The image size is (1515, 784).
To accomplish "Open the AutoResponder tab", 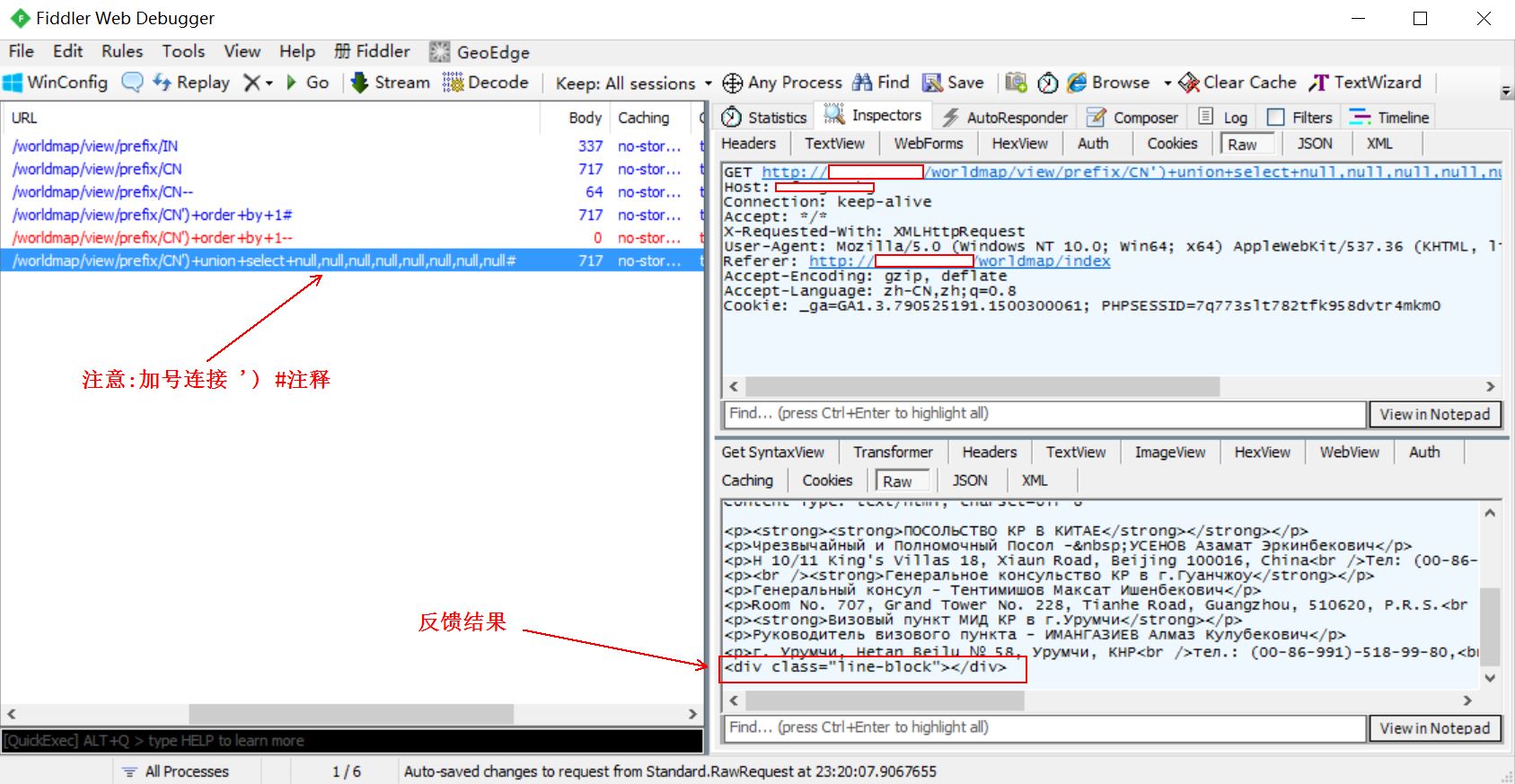I will click(x=1005, y=117).
